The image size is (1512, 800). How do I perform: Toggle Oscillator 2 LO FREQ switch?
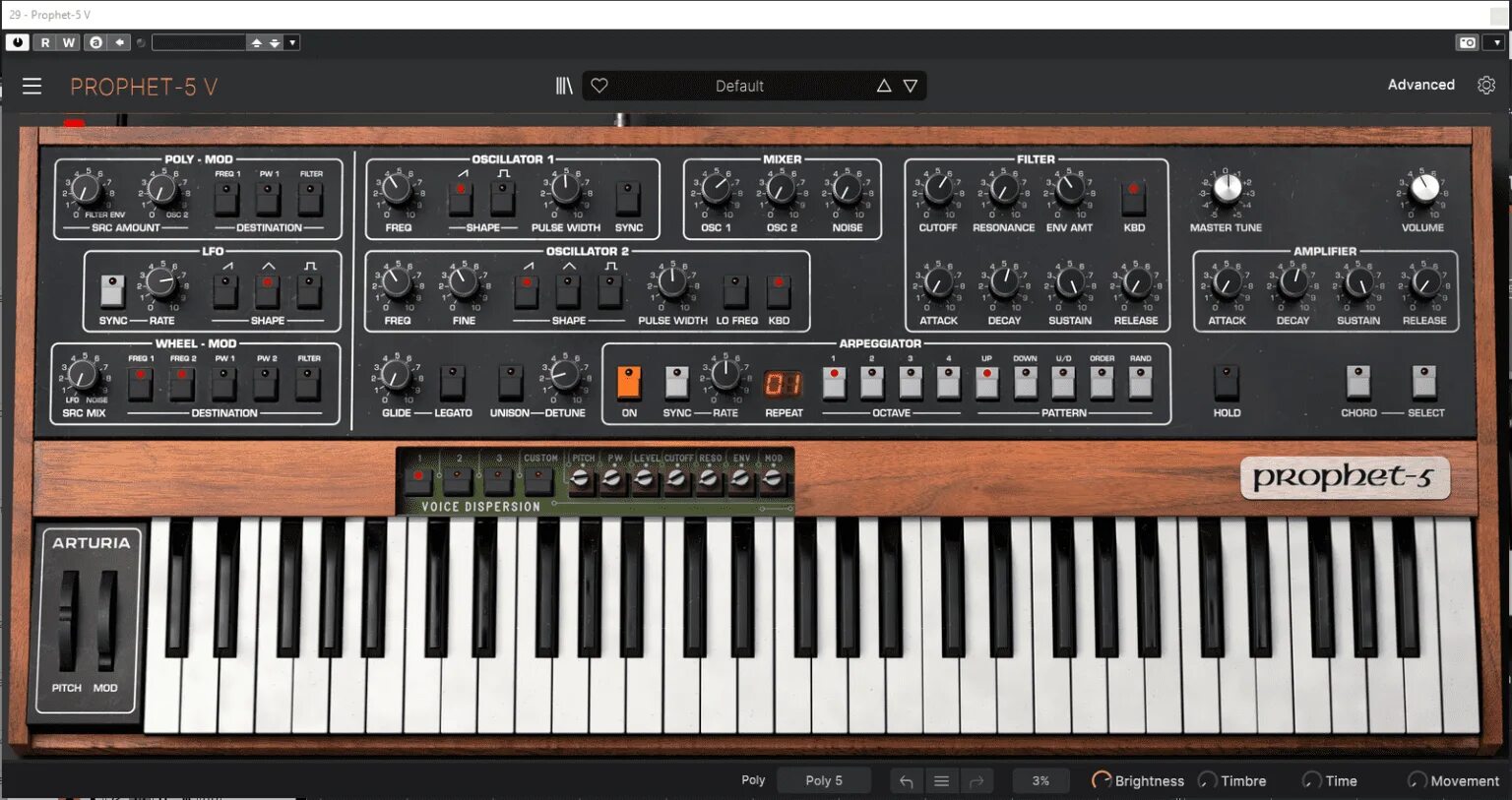(736, 291)
